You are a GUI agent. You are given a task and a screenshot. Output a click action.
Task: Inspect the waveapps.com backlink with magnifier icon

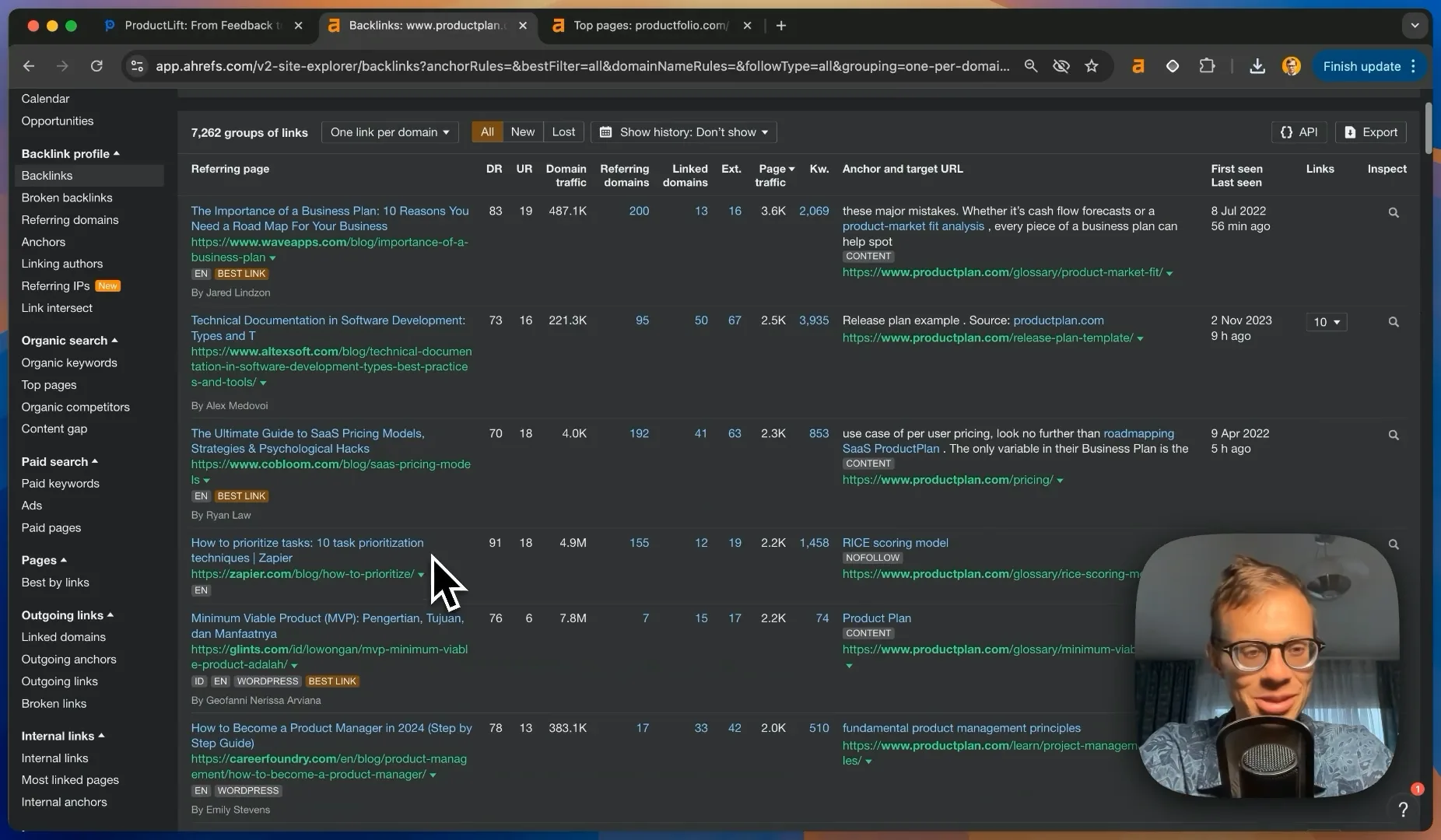[x=1394, y=212]
